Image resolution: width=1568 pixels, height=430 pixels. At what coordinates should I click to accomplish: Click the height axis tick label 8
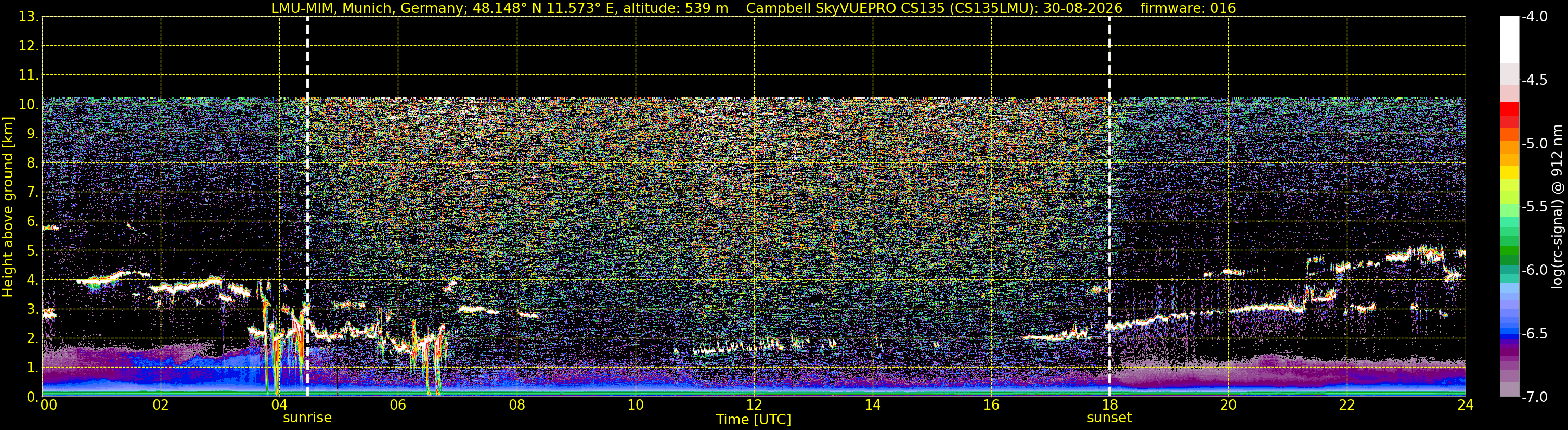tap(32, 163)
